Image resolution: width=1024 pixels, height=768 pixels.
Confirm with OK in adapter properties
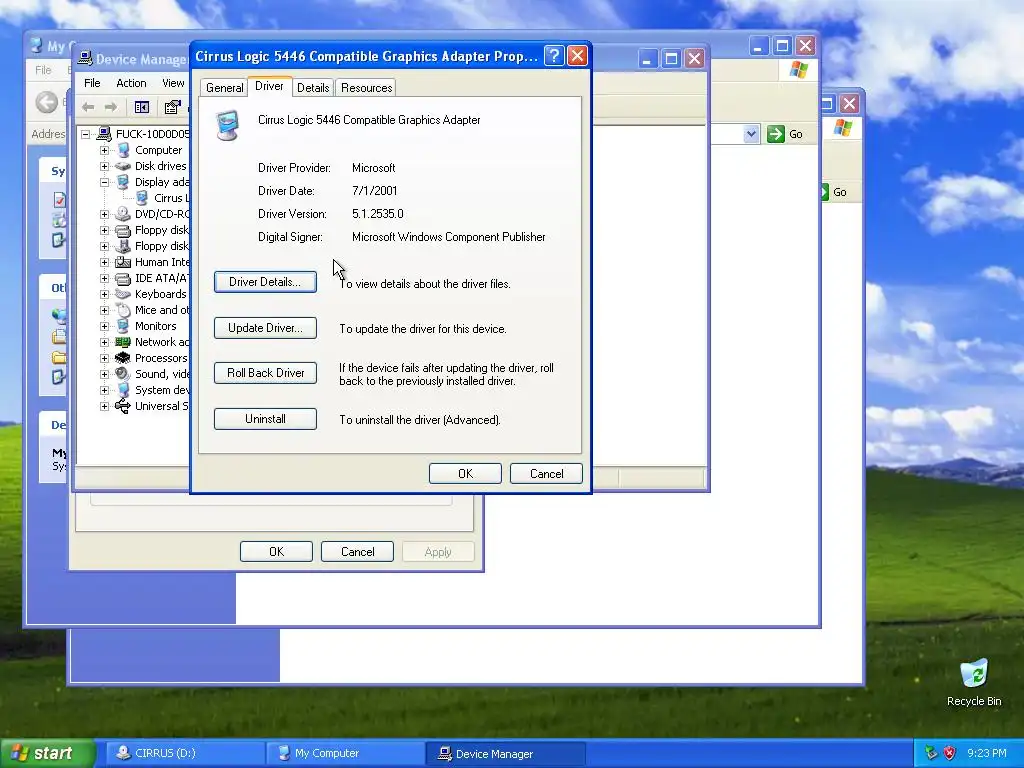point(465,473)
